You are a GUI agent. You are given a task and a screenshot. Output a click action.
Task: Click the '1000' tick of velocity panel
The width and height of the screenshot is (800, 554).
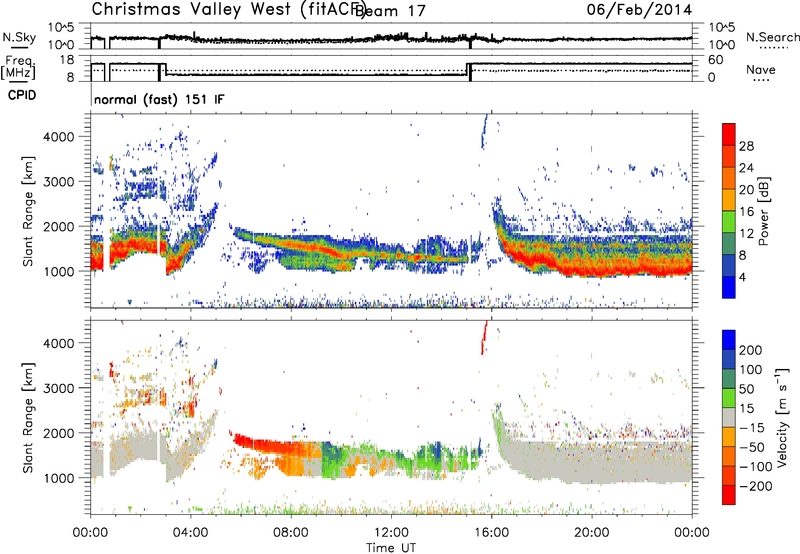click(58, 477)
